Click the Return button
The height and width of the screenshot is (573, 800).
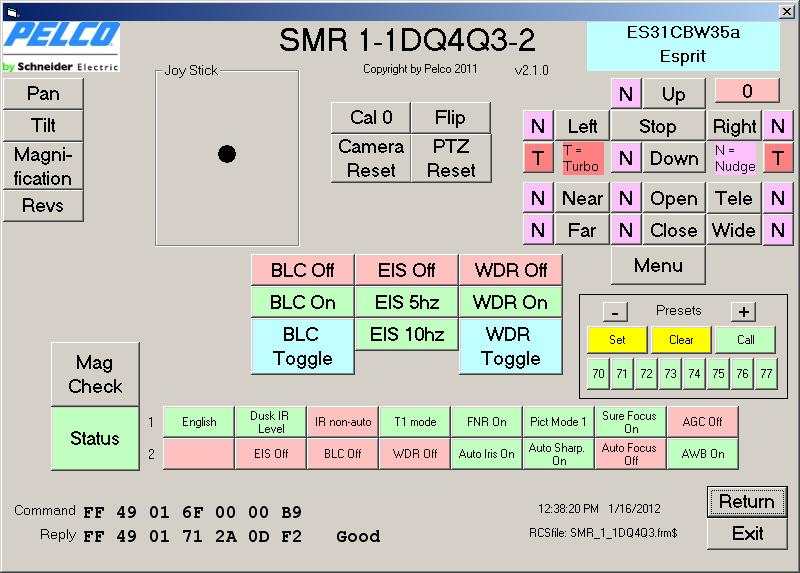tap(747, 502)
